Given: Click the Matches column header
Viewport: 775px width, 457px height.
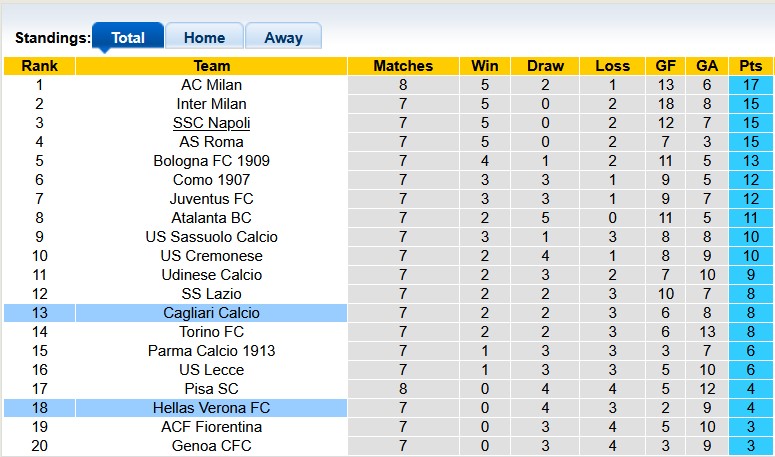Looking at the screenshot, I should 403,66.
